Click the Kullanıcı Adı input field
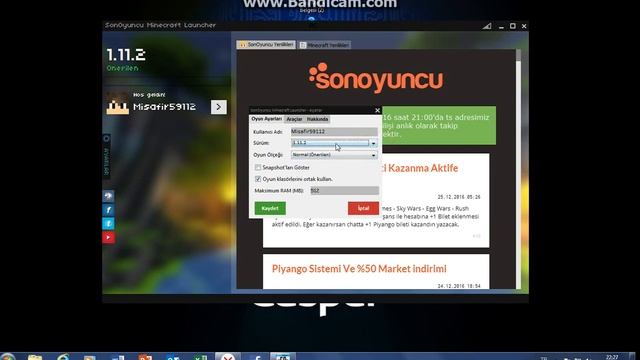 [x=334, y=131]
